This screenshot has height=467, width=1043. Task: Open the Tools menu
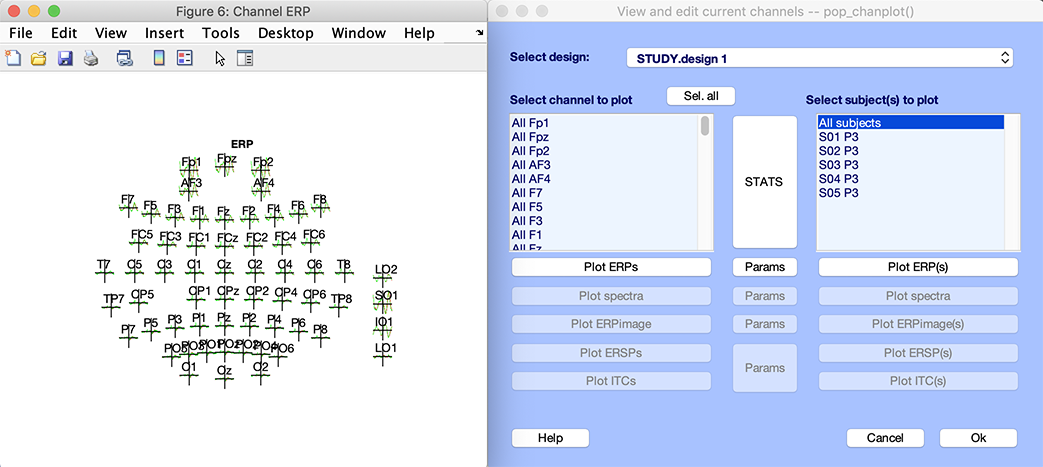pyautogui.click(x=220, y=33)
